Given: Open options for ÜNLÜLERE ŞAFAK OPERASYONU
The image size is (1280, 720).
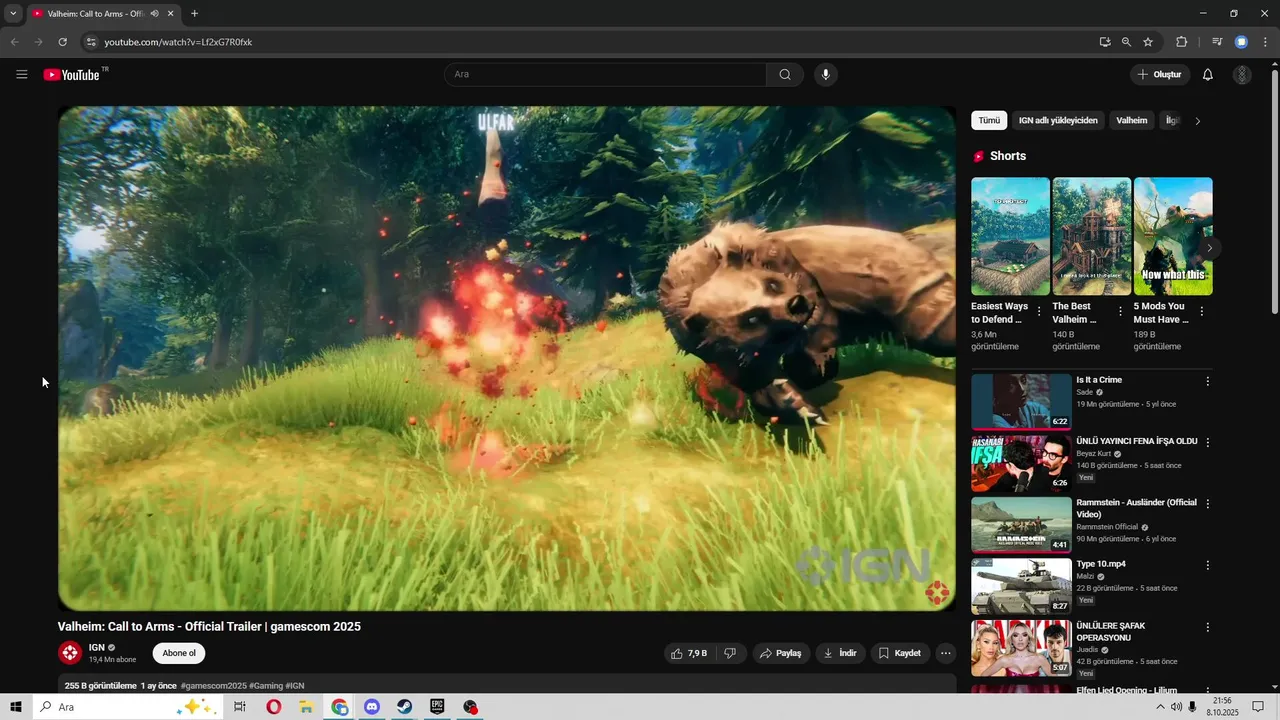Looking at the screenshot, I should (1207, 627).
